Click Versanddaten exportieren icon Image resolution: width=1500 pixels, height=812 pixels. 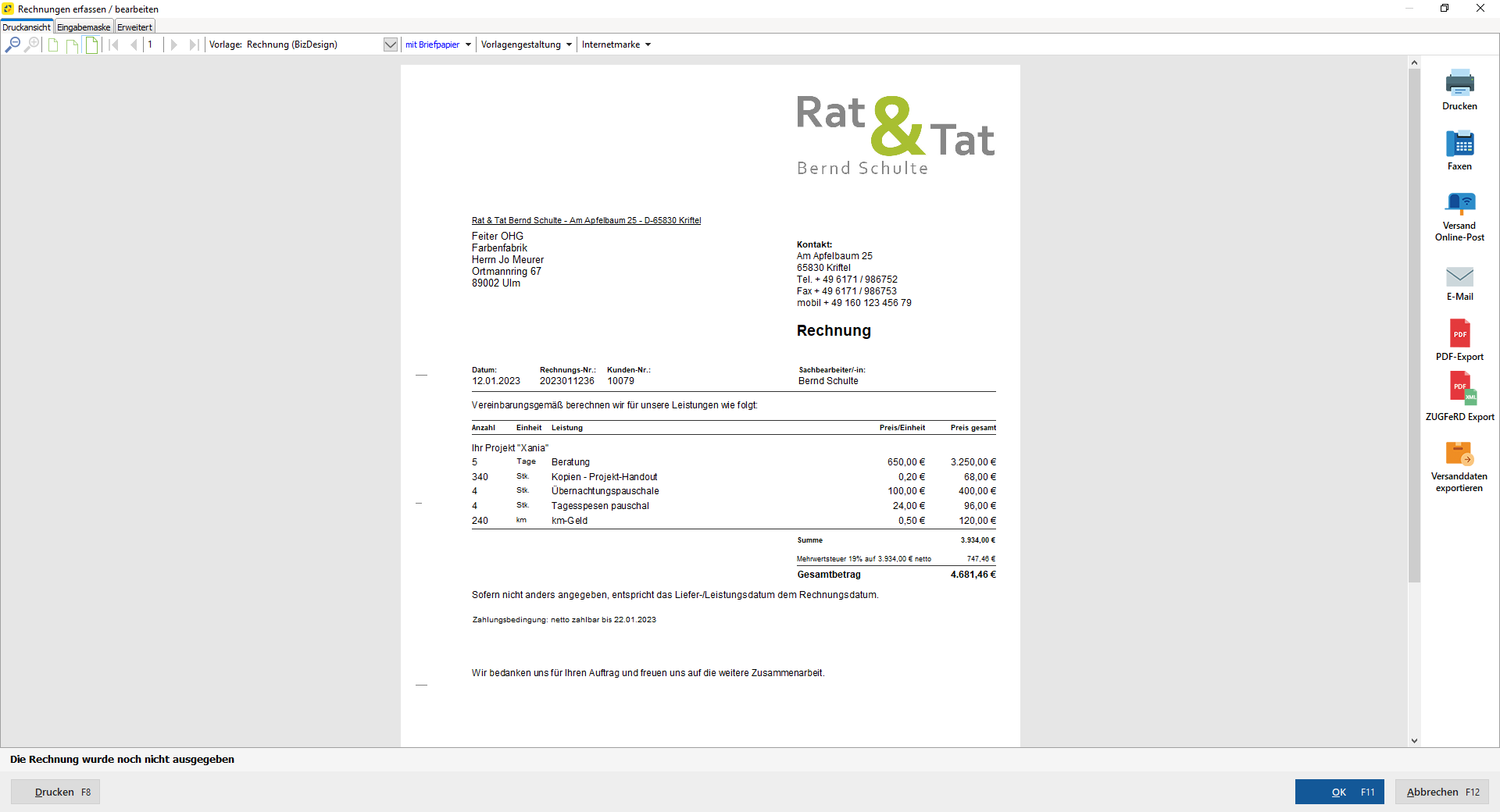pos(1459,466)
